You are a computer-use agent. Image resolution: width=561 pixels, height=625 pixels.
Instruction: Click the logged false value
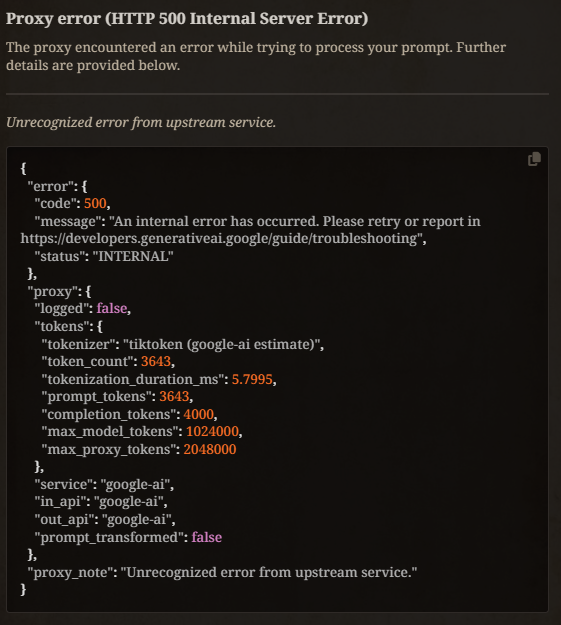coord(112,308)
